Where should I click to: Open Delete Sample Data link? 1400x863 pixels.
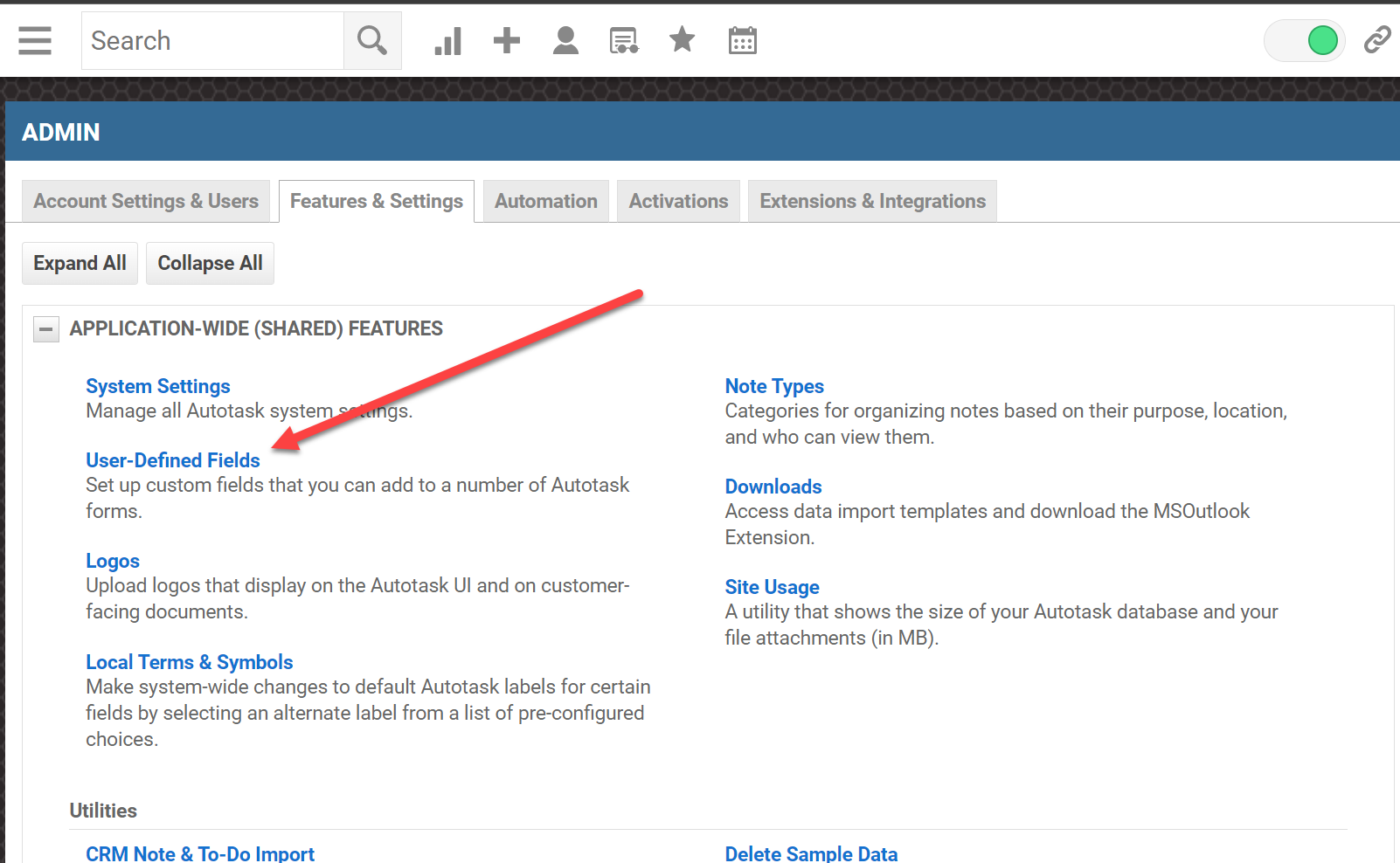[x=812, y=853]
